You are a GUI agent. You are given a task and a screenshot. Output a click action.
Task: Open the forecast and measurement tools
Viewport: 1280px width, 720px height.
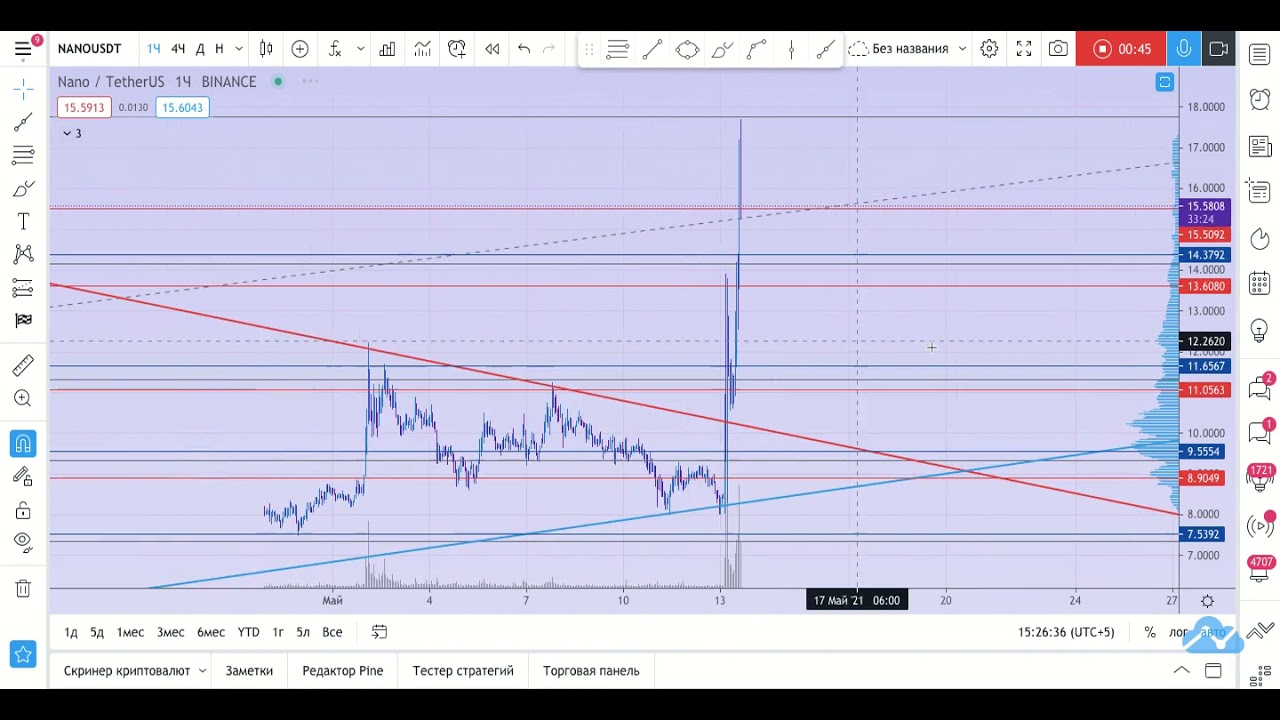click(23, 288)
